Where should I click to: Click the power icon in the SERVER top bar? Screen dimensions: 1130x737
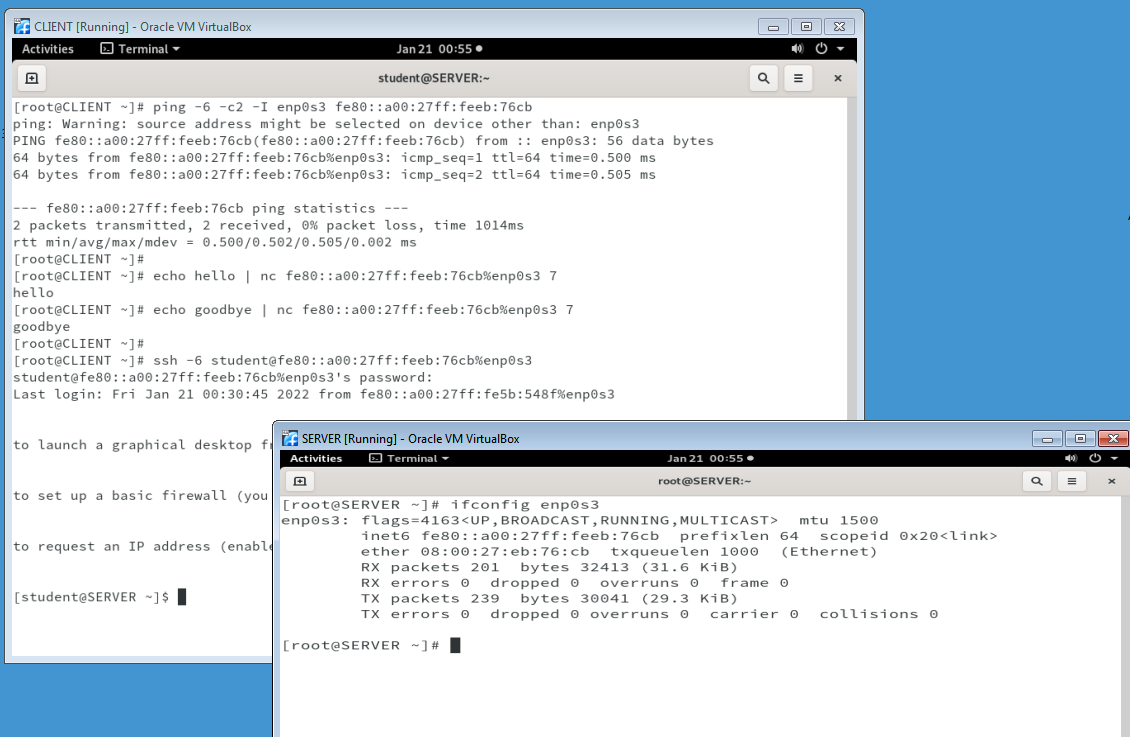[1095, 458]
